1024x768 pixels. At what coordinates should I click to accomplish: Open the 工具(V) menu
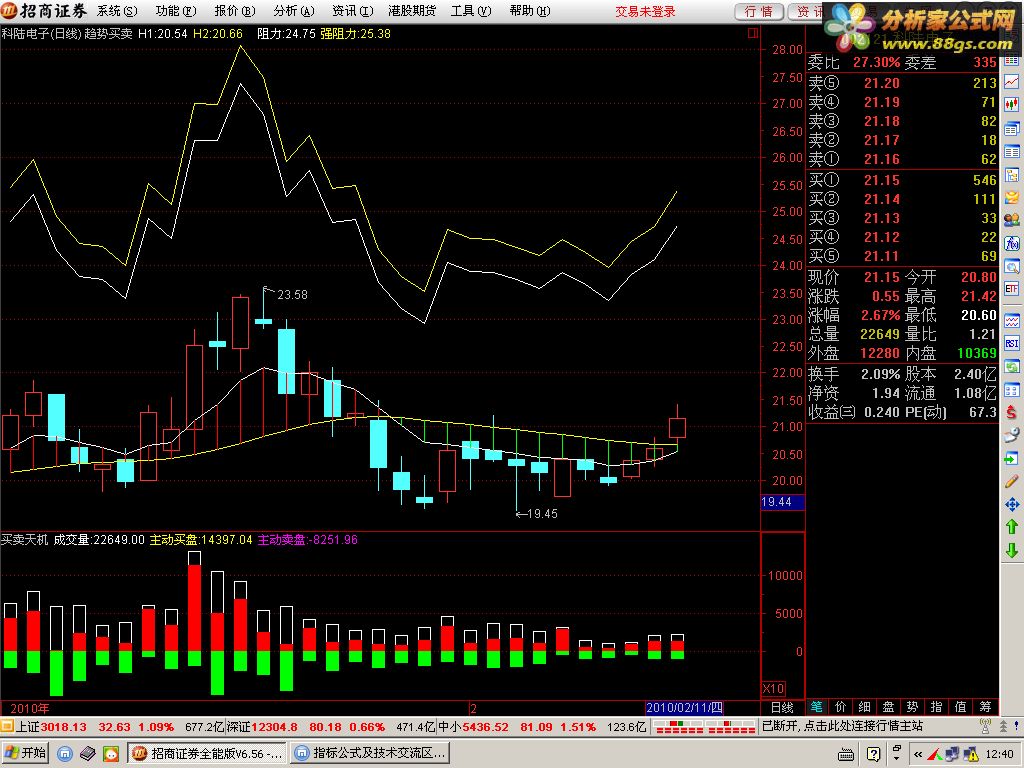click(471, 11)
